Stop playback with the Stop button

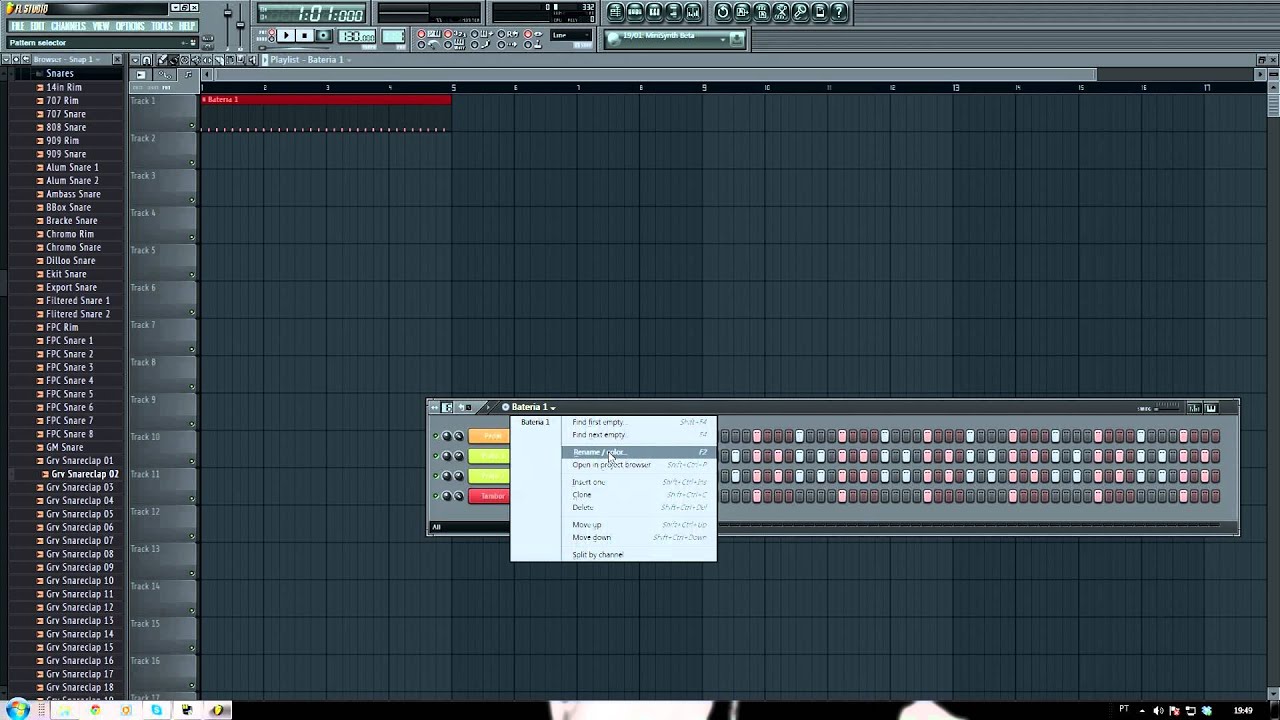[x=305, y=36]
